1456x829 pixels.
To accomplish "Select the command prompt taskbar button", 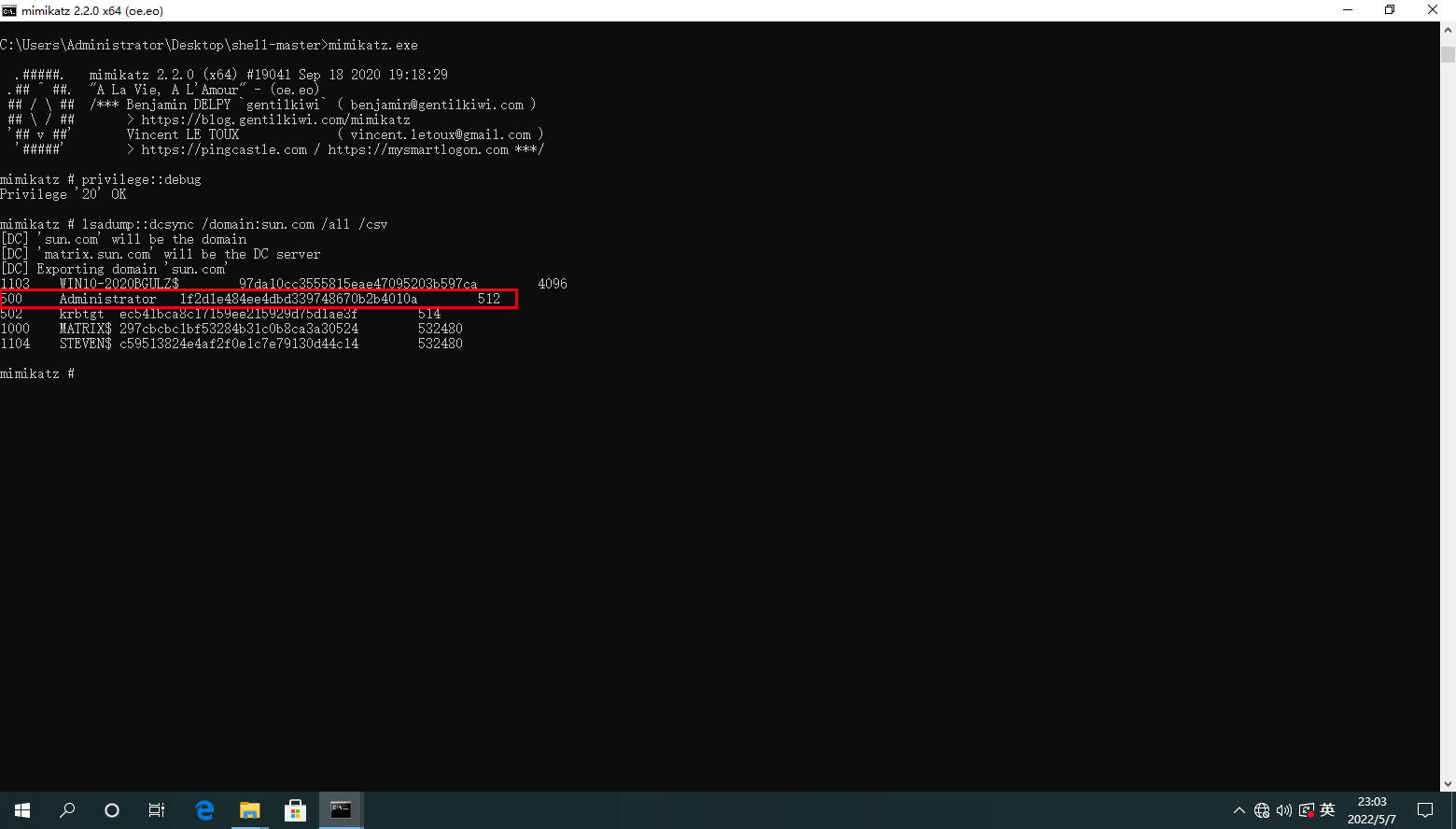I will click(x=341, y=810).
